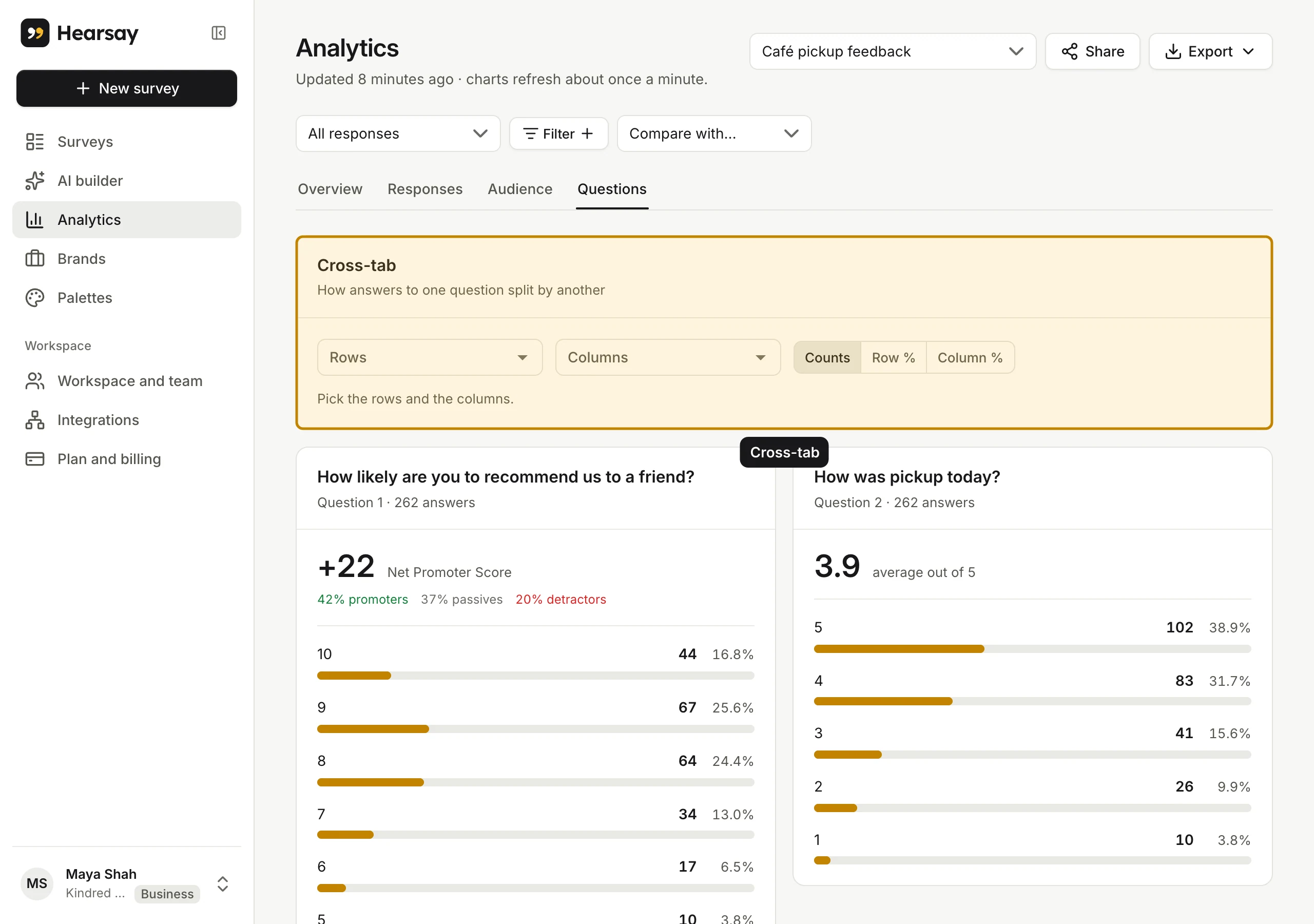Open the Columns selector in Cross-tab
Screen dimensions: 1314x924
point(668,358)
